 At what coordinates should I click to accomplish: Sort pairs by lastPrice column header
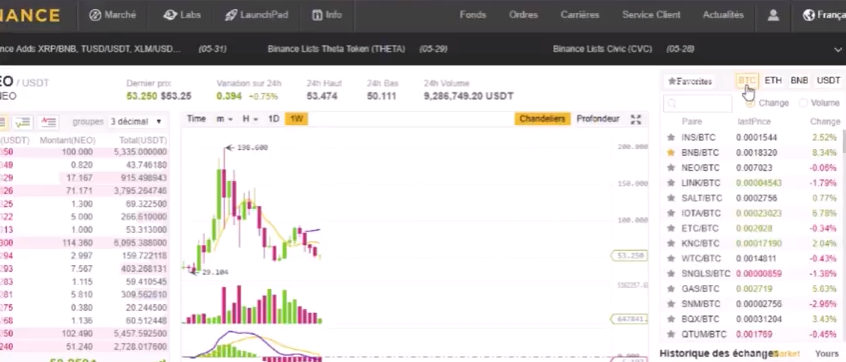(x=754, y=122)
